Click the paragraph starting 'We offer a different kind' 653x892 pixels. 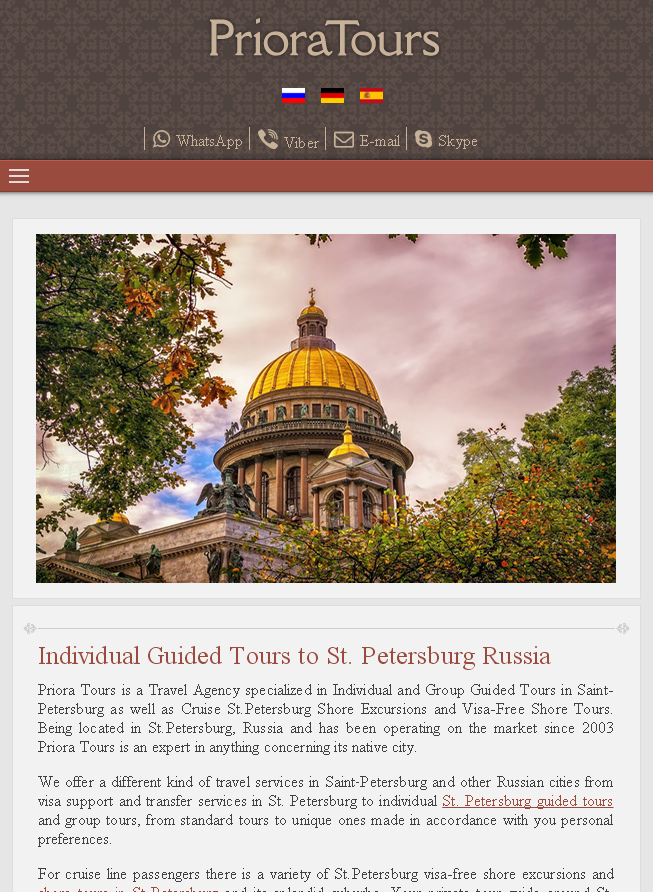point(325,811)
